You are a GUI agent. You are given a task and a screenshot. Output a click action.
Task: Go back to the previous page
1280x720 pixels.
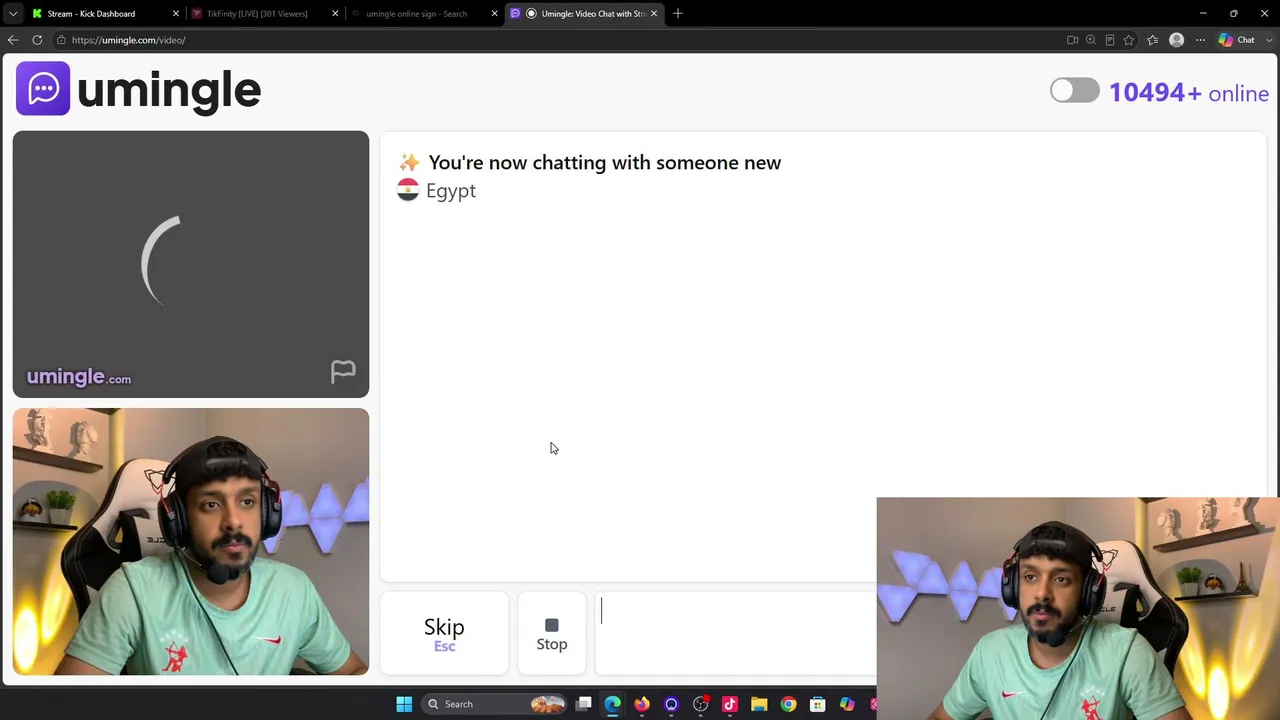click(13, 40)
